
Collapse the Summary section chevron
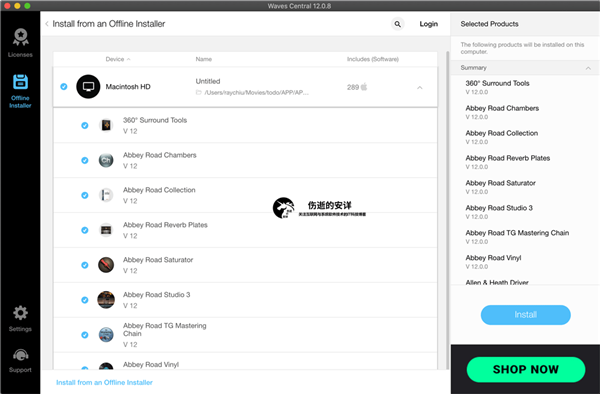click(588, 68)
